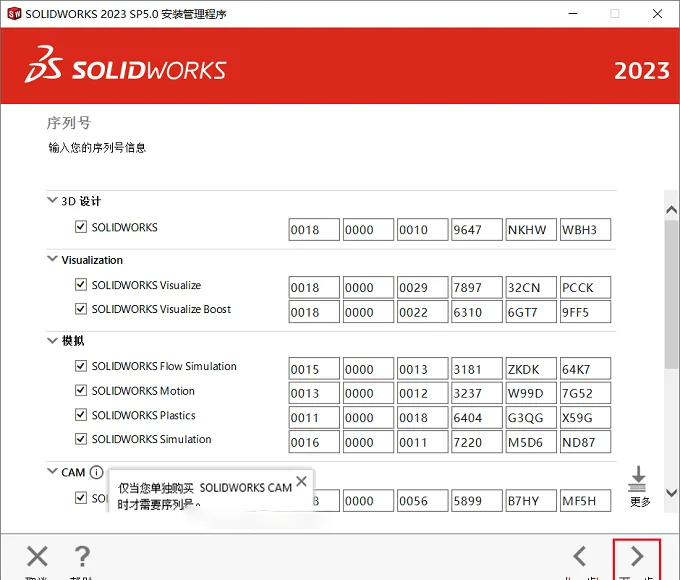Click the scrollbar up arrow
Screen dimensions: 680x580
(671, 210)
